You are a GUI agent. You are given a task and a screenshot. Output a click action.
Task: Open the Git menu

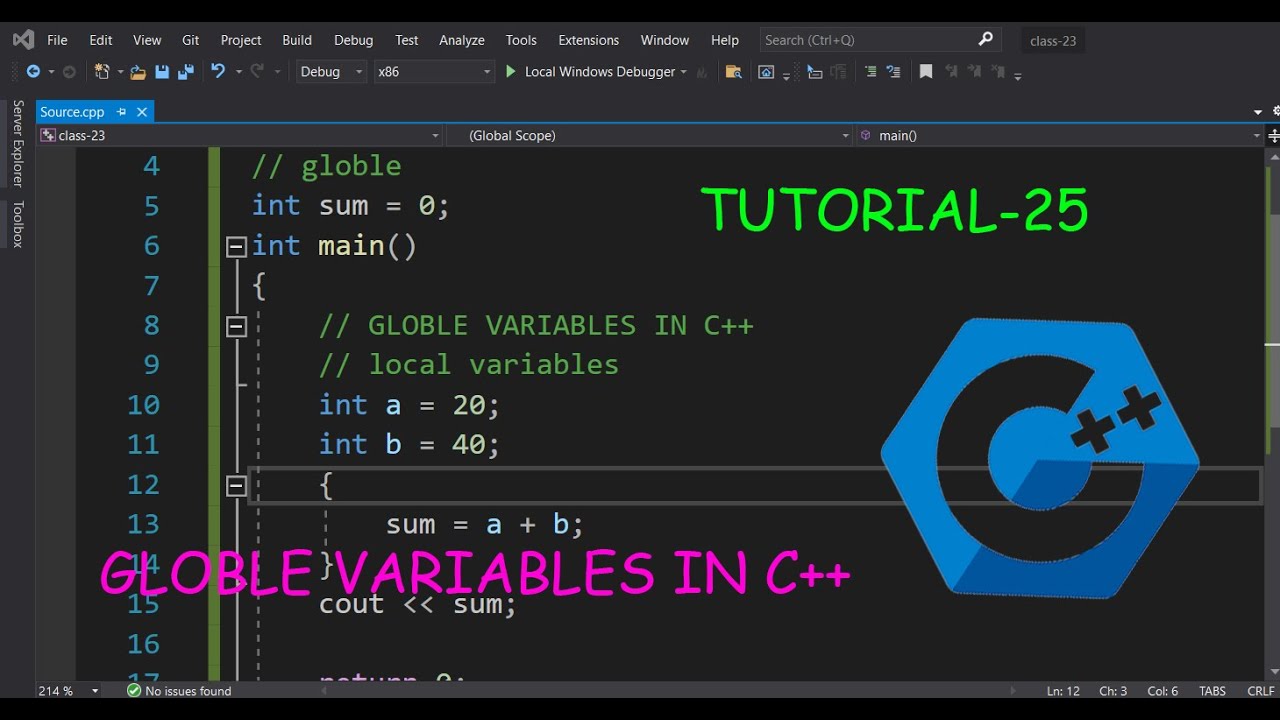pyautogui.click(x=190, y=40)
